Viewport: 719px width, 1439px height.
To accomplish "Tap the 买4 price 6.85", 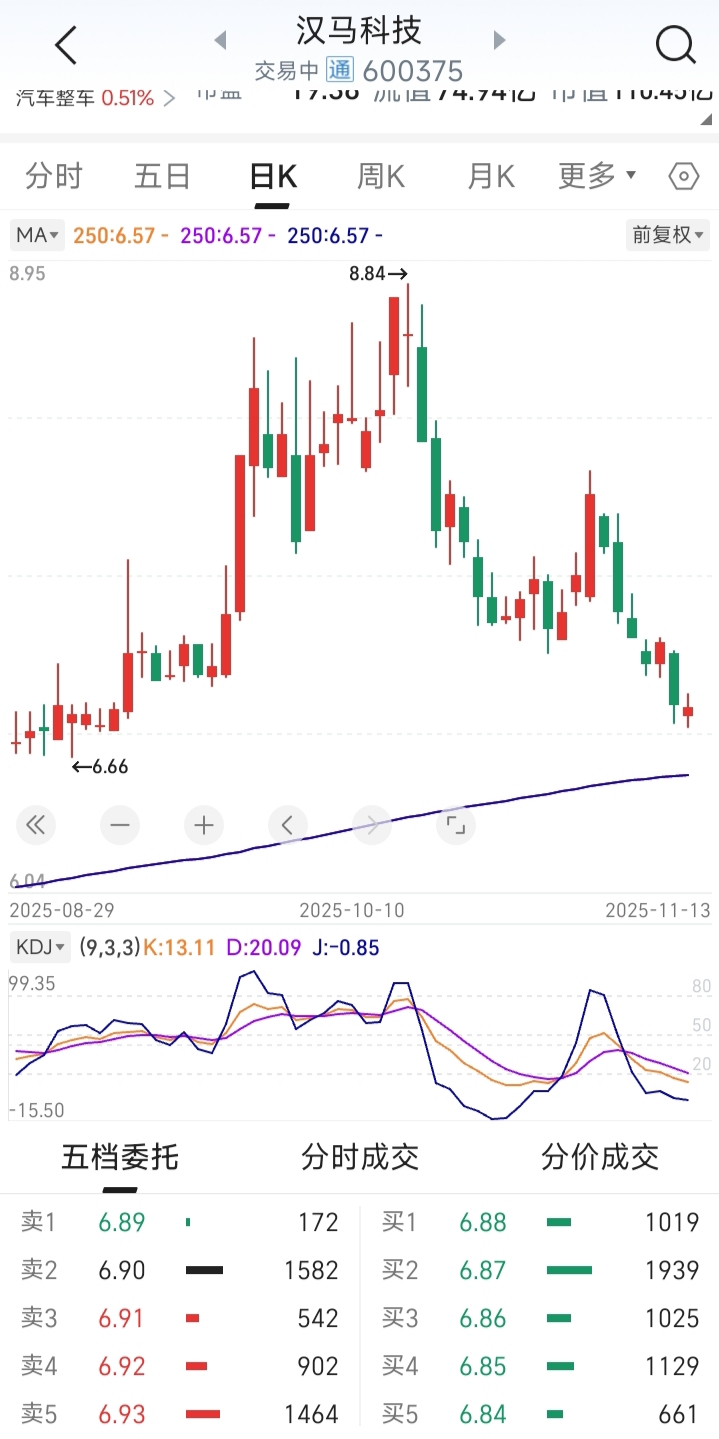I will pyautogui.click(x=483, y=1366).
